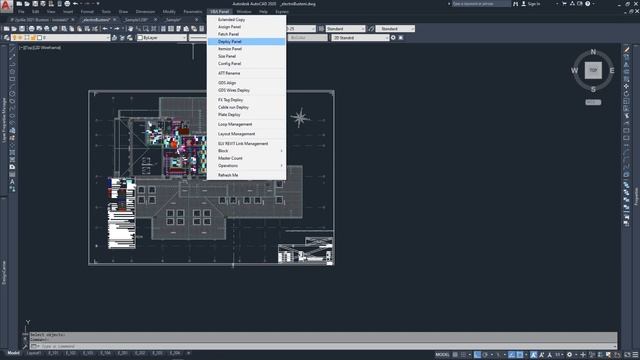The image size is (640, 360).
Task: Click the search keyword input box
Action: tap(481, 4)
